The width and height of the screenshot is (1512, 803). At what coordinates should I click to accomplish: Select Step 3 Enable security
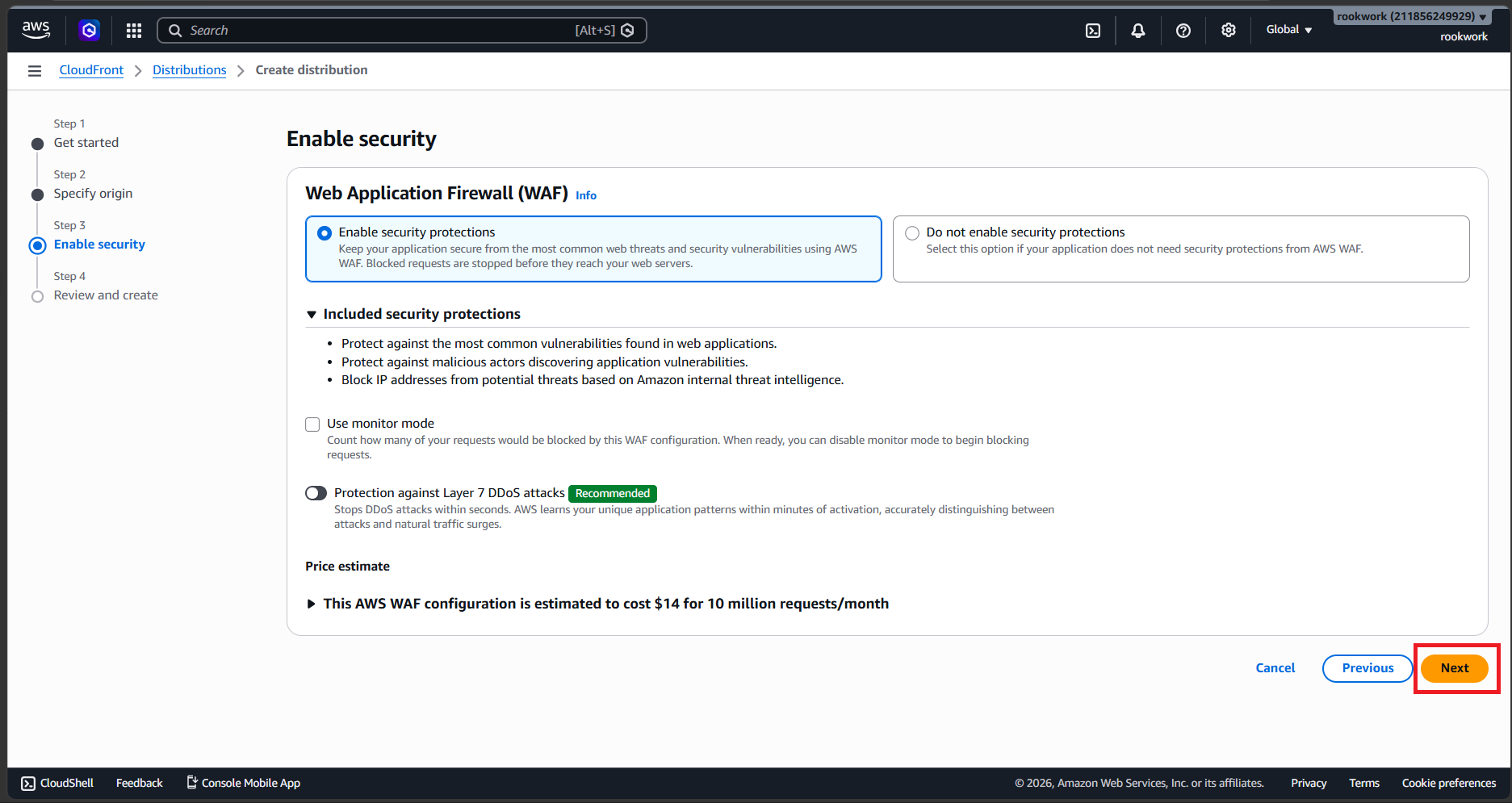pyautogui.click(x=99, y=245)
